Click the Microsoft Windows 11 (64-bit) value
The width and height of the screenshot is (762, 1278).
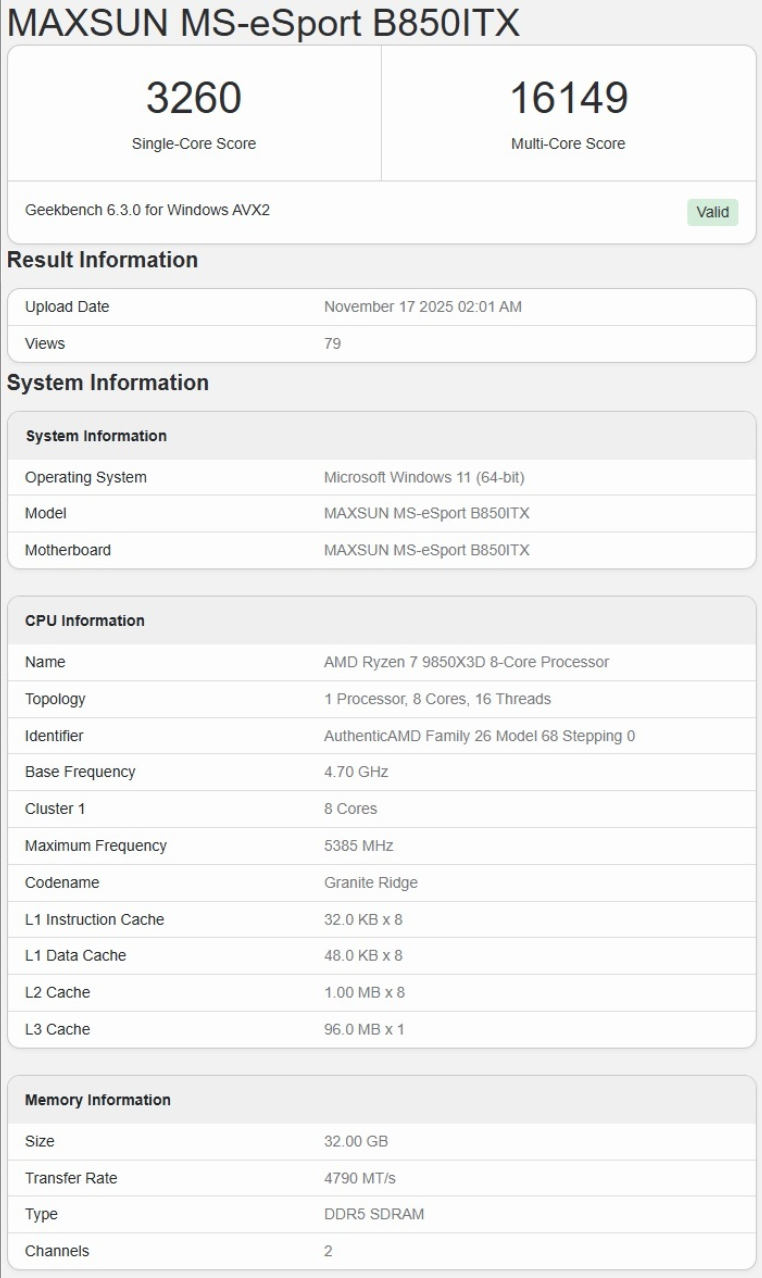pyautogui.click(x=424, y=477)
